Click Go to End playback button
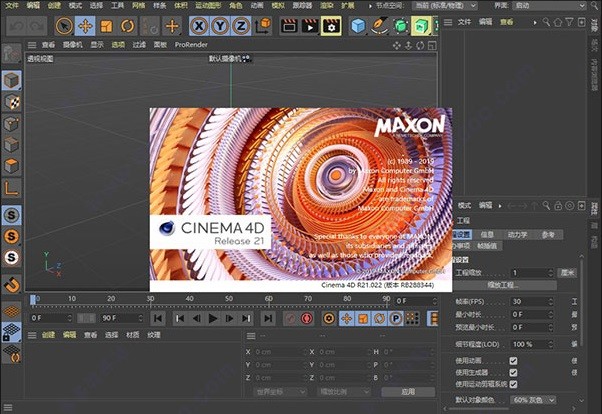 pos(268,318)
